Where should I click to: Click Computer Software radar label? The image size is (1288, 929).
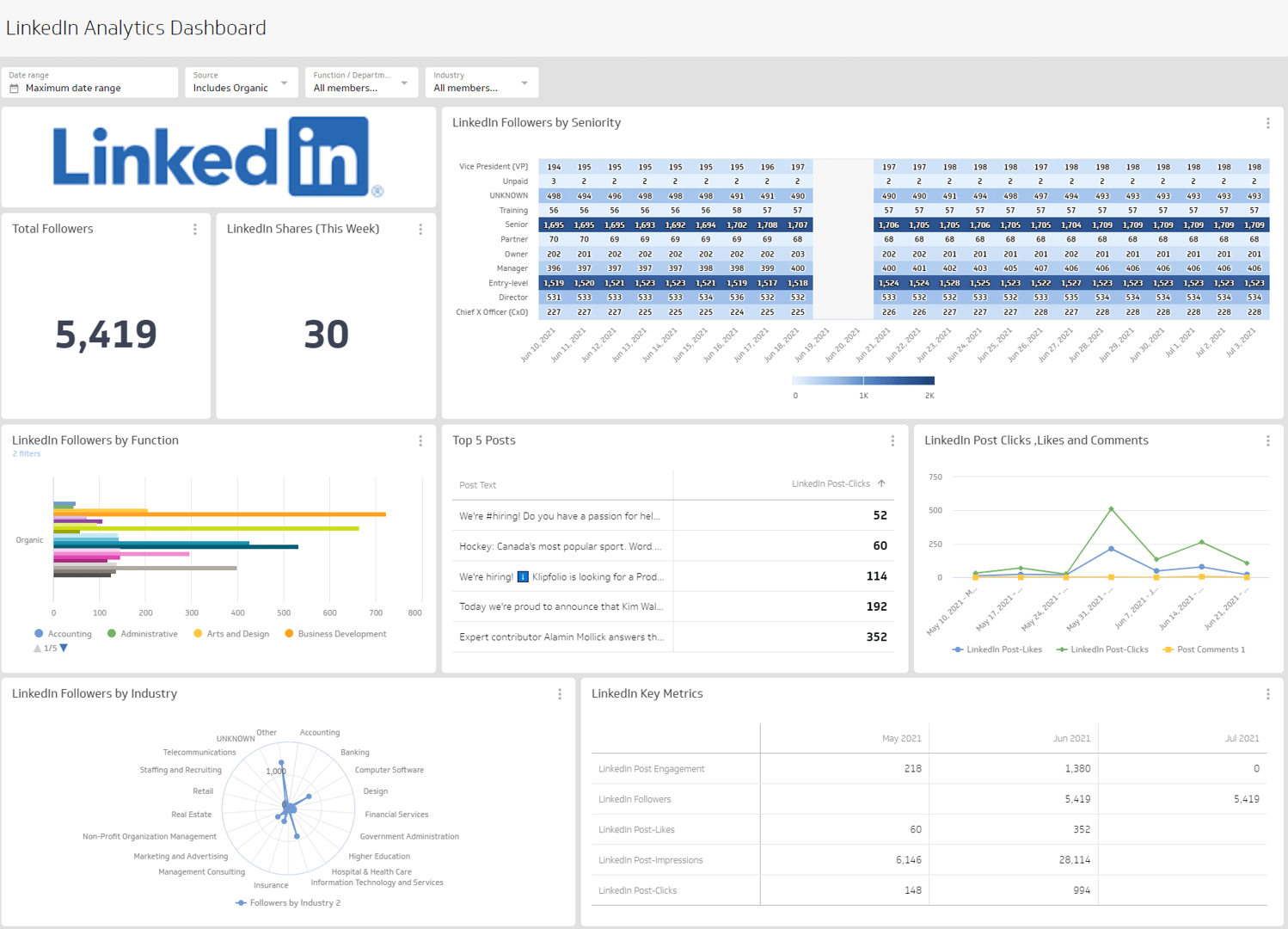pos(389,770)
